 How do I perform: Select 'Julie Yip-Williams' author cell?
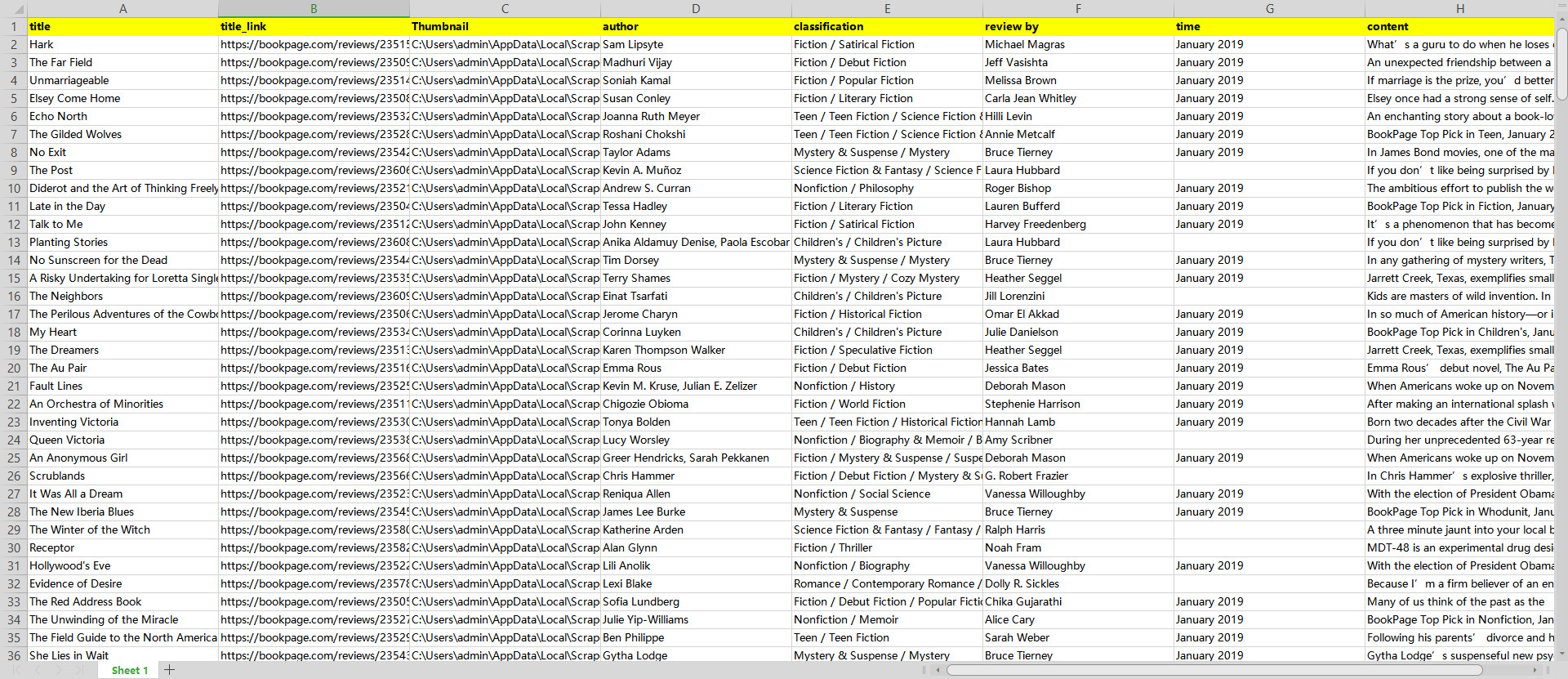click(697, 619)
